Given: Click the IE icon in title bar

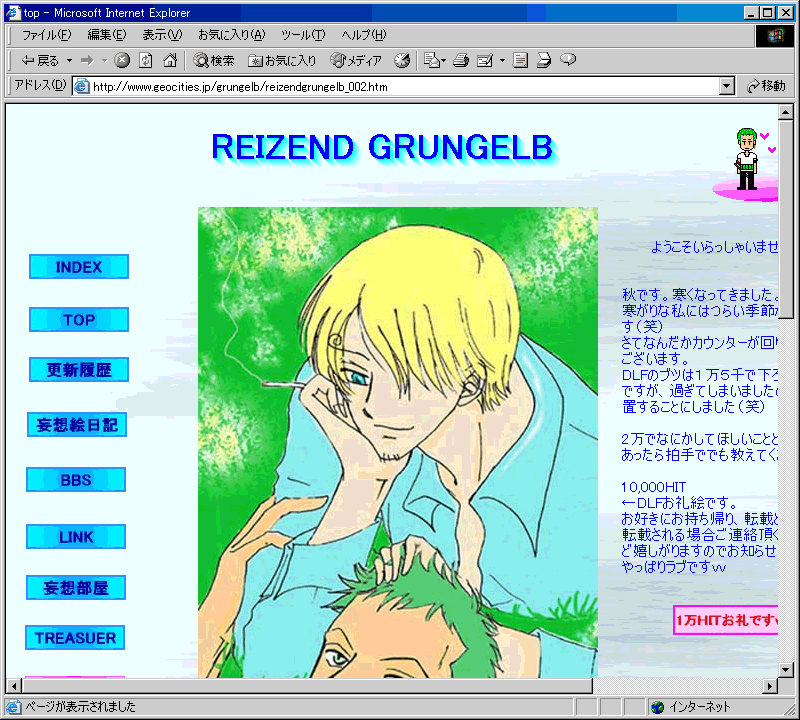Looking at the screenshot, I should click(x=13, y=13).
